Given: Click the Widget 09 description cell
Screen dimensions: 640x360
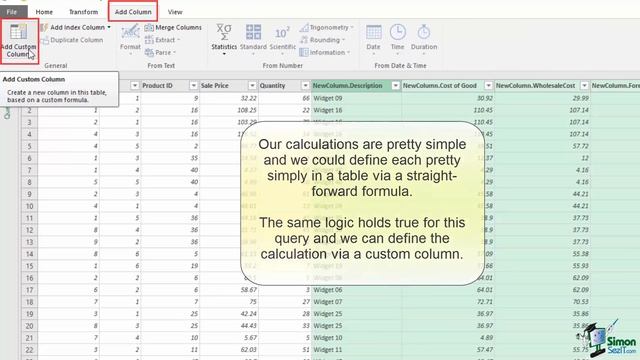Looking at the screenshot, I should click(x=356, y=98).
